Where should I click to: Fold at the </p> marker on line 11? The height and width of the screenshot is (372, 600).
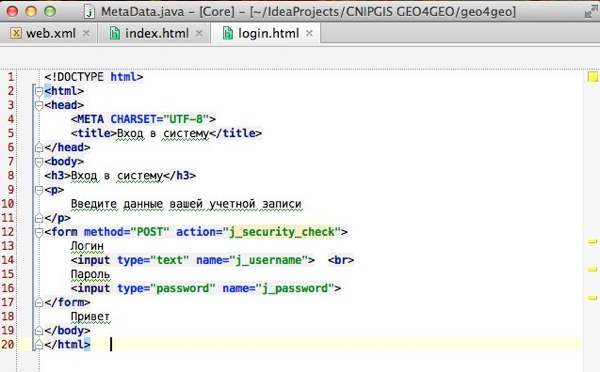tap(39, 218)
